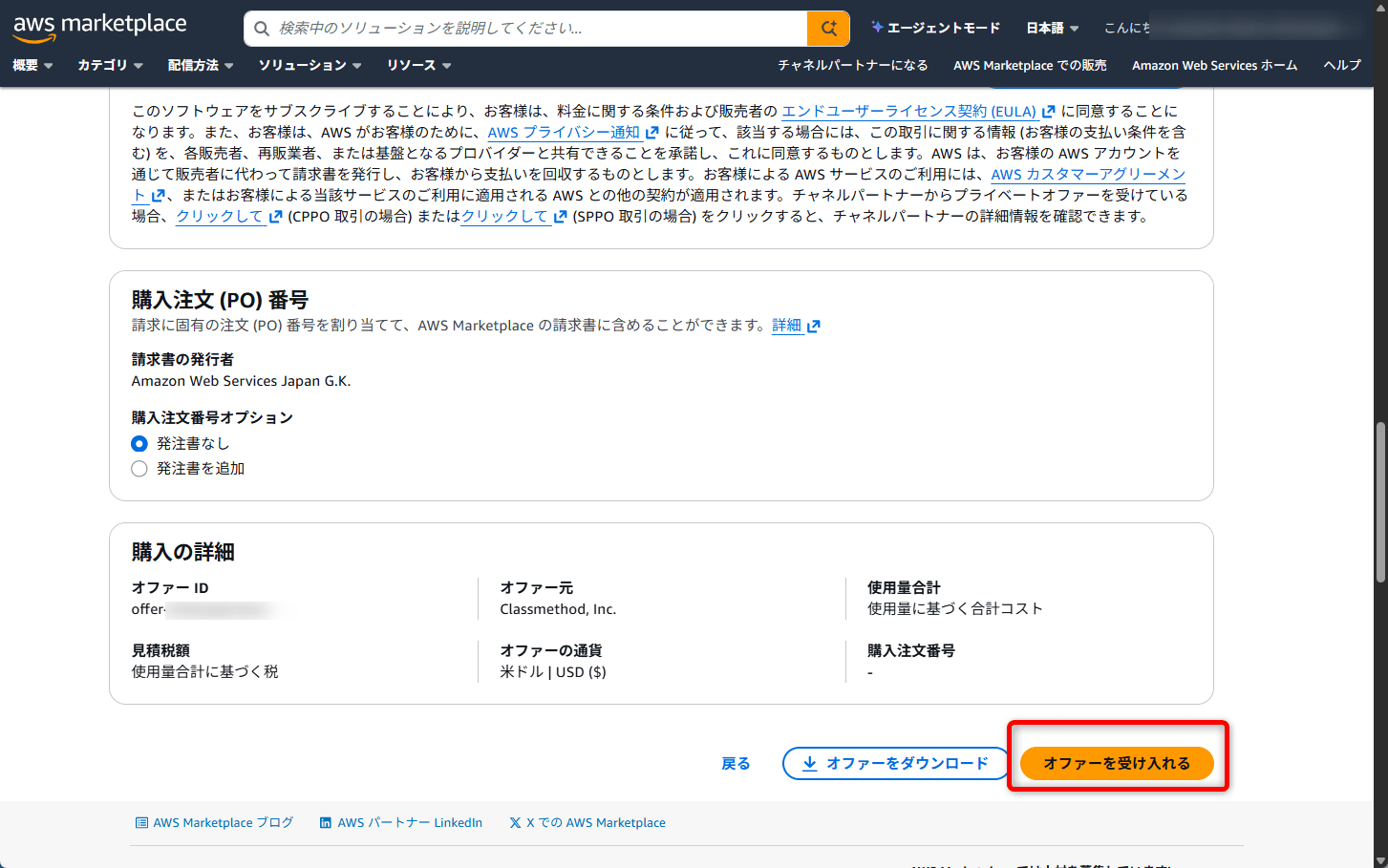
Task: Click download arrow icon in オファーをダウンロード
Action: pos(809,763)
